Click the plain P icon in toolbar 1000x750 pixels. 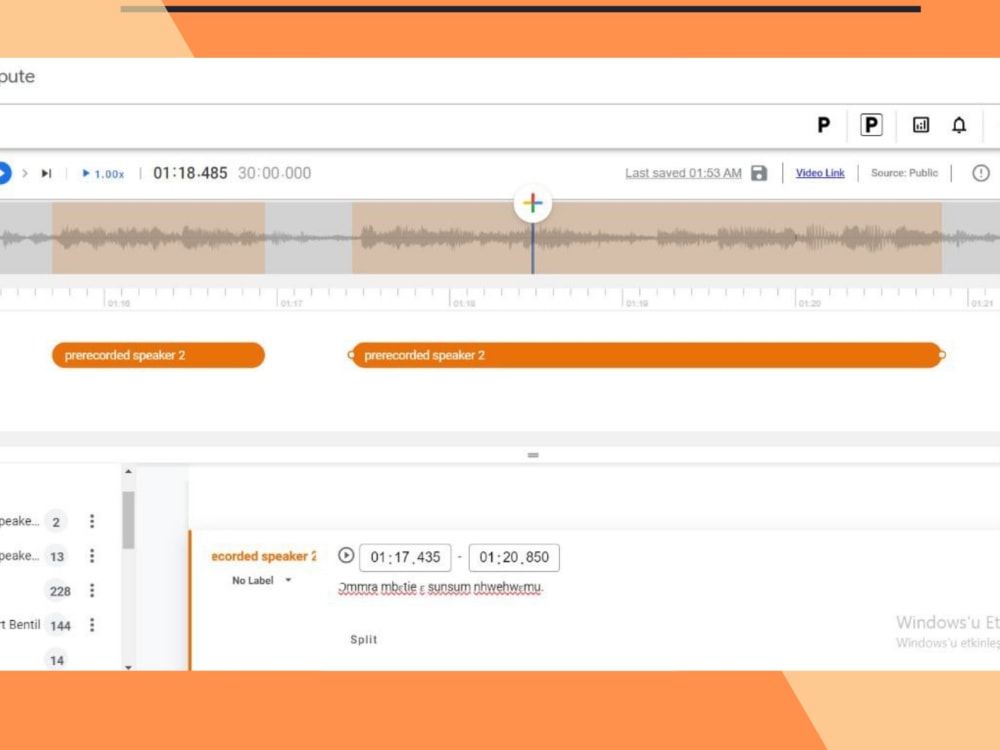click(823, 125)
